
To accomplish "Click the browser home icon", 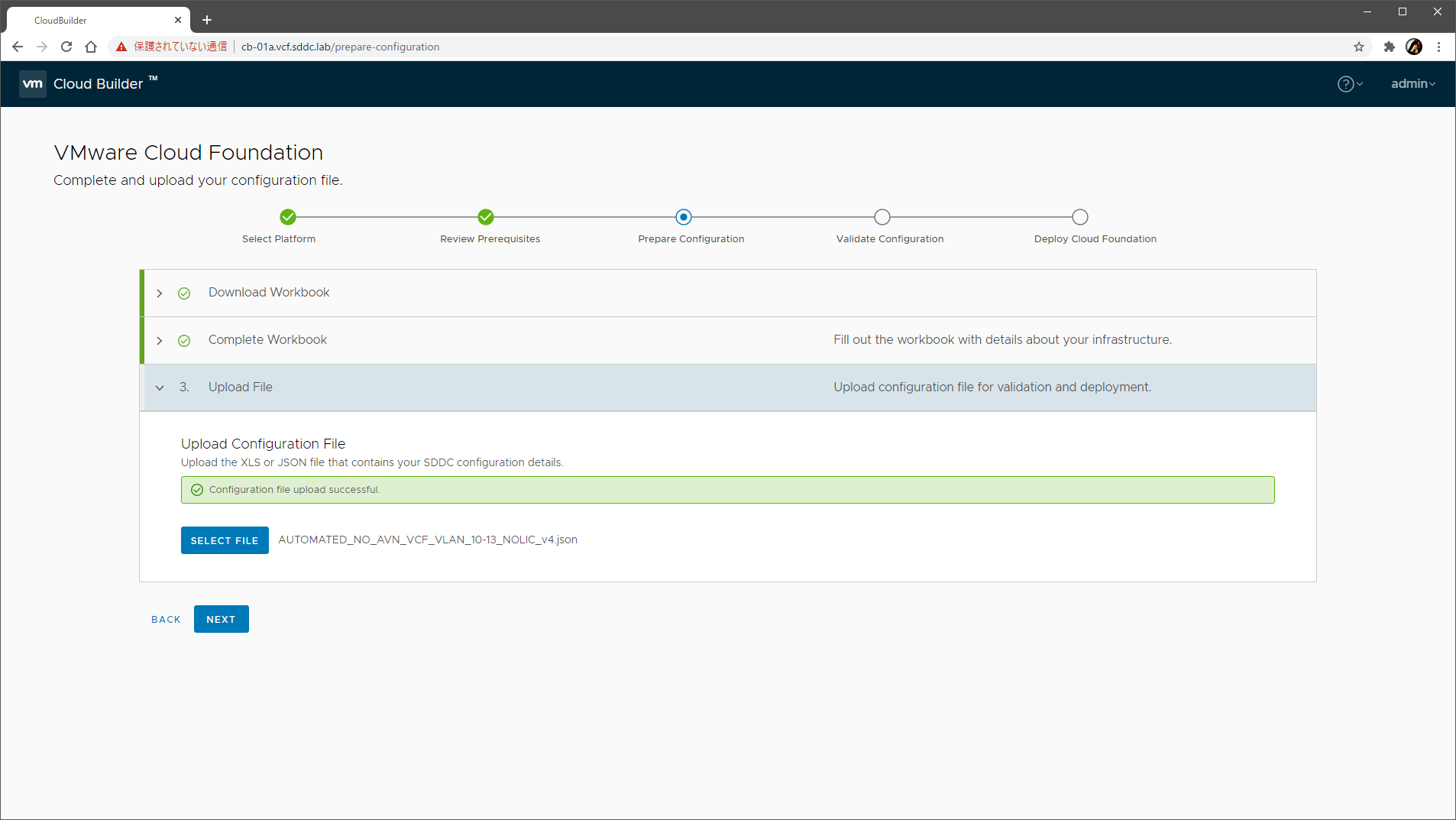I will pos(91,47).
